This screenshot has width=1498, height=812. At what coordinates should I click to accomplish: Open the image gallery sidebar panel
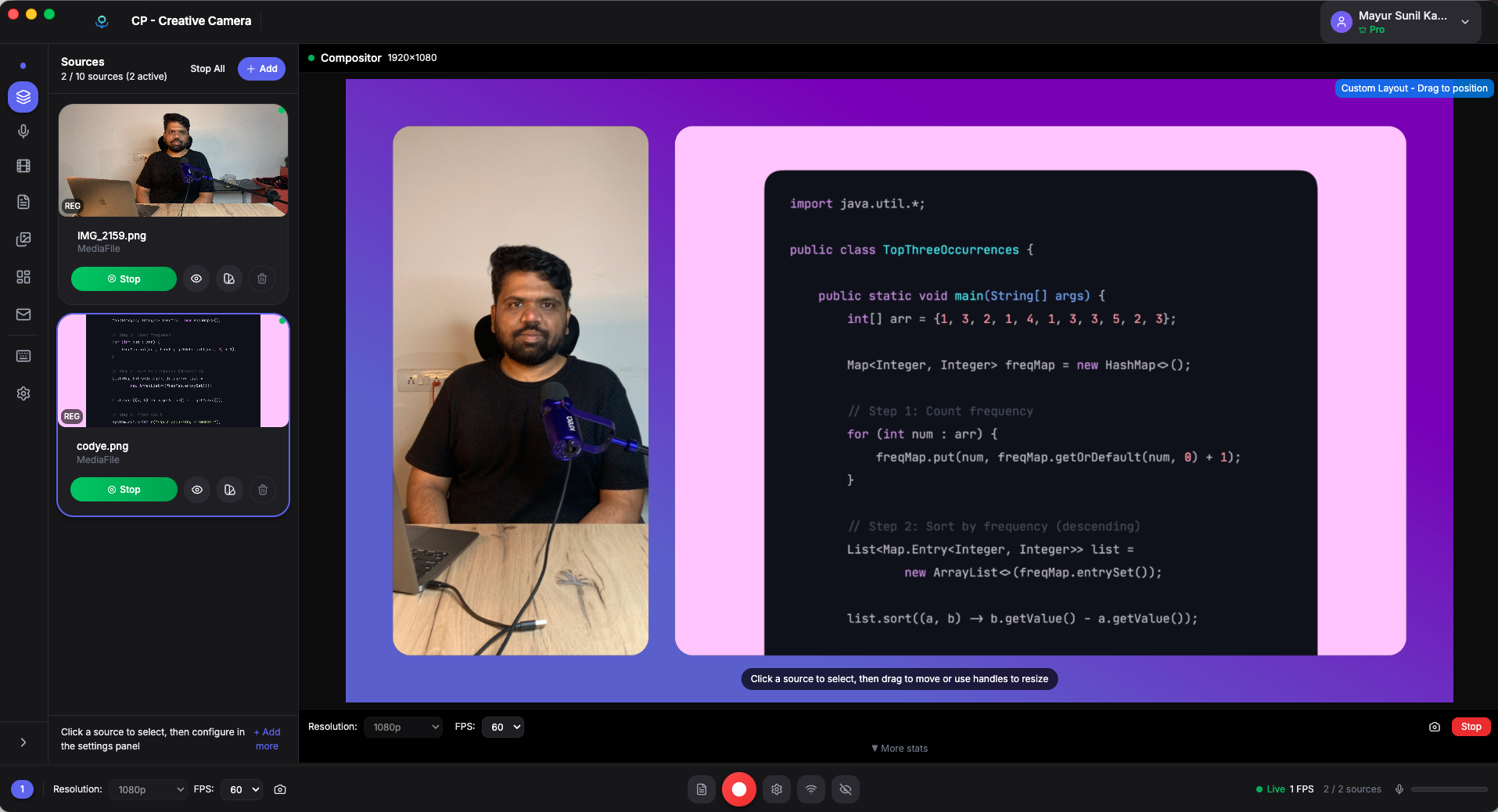click(23, 239)
